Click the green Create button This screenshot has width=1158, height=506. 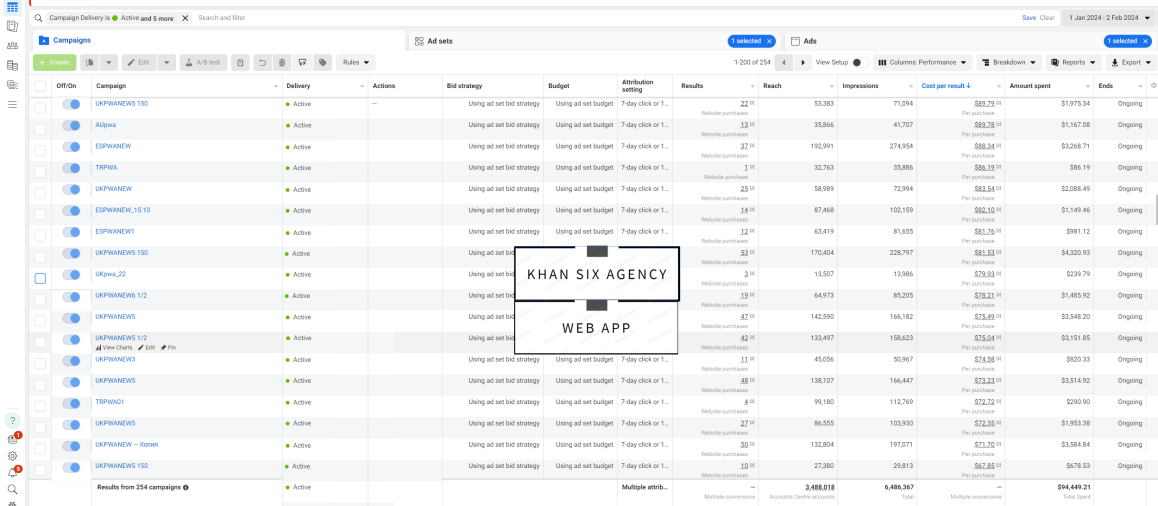(54, 63)
